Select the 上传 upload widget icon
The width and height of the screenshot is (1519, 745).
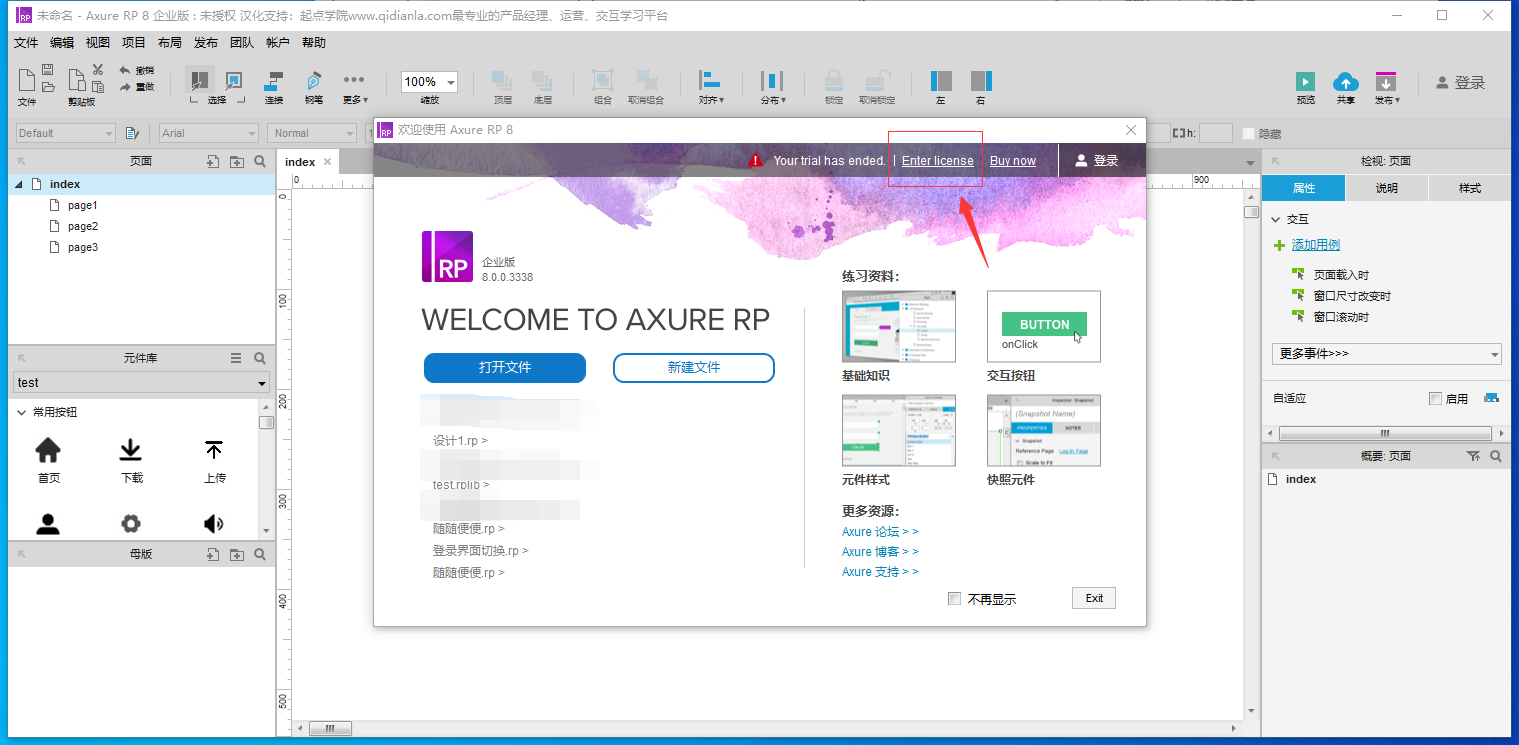click(x=214, y=450)
